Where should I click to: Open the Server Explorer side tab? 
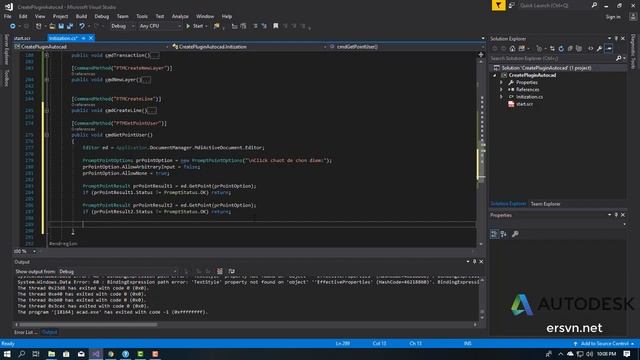coord(7,49)
